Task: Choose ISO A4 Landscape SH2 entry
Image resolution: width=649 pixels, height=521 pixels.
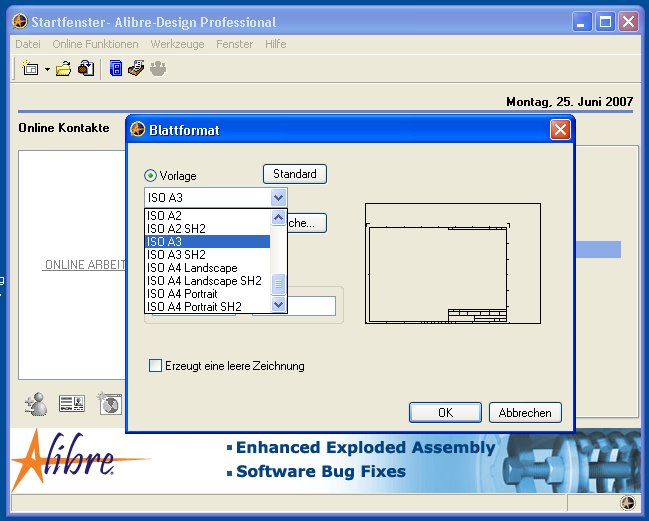Action: point(207,281)
